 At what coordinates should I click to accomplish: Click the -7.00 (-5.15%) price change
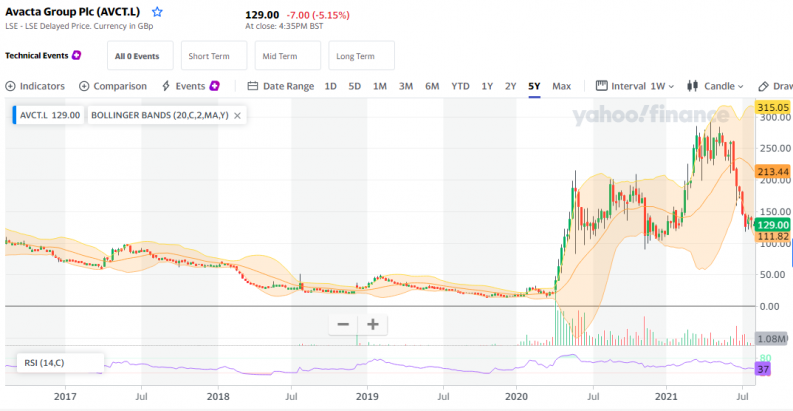[318, 15]
